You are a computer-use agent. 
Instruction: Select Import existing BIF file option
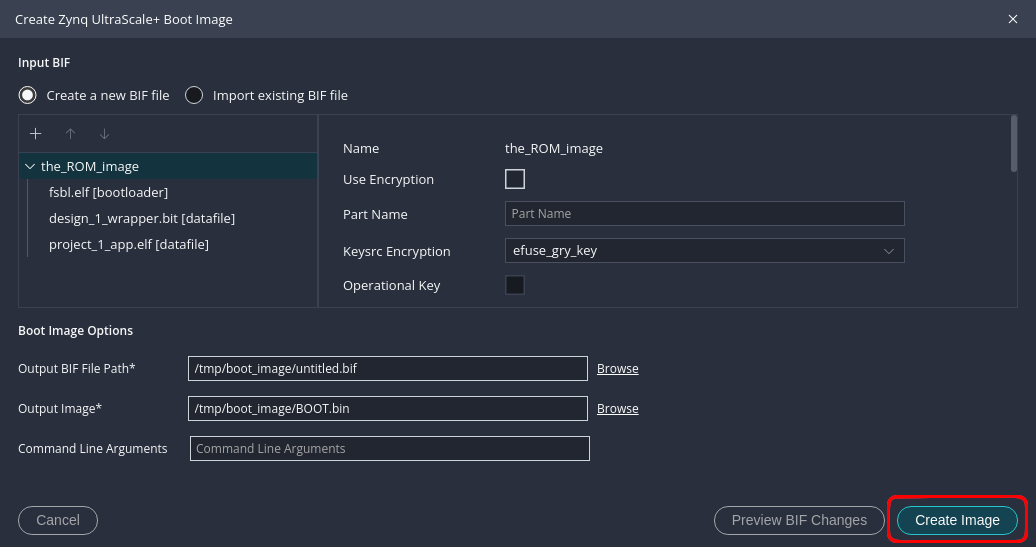194,95
